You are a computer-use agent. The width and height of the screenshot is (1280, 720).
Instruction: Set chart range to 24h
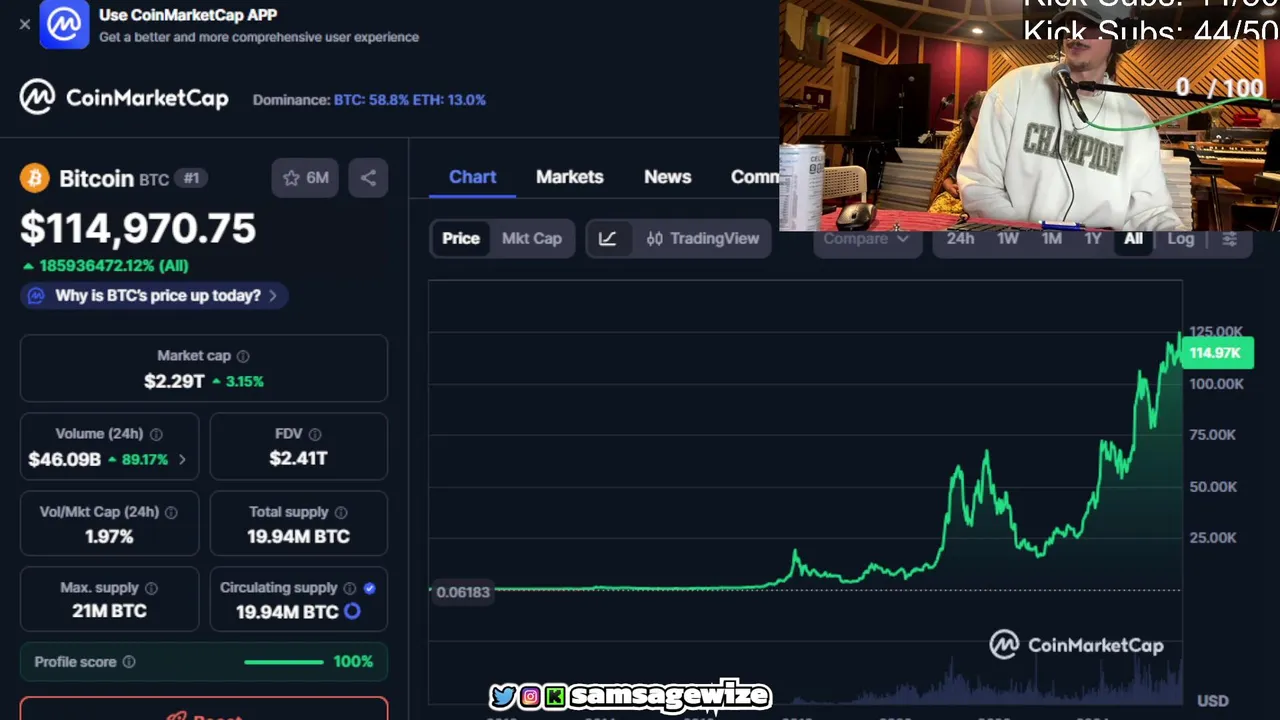click(x=961, y=239)
